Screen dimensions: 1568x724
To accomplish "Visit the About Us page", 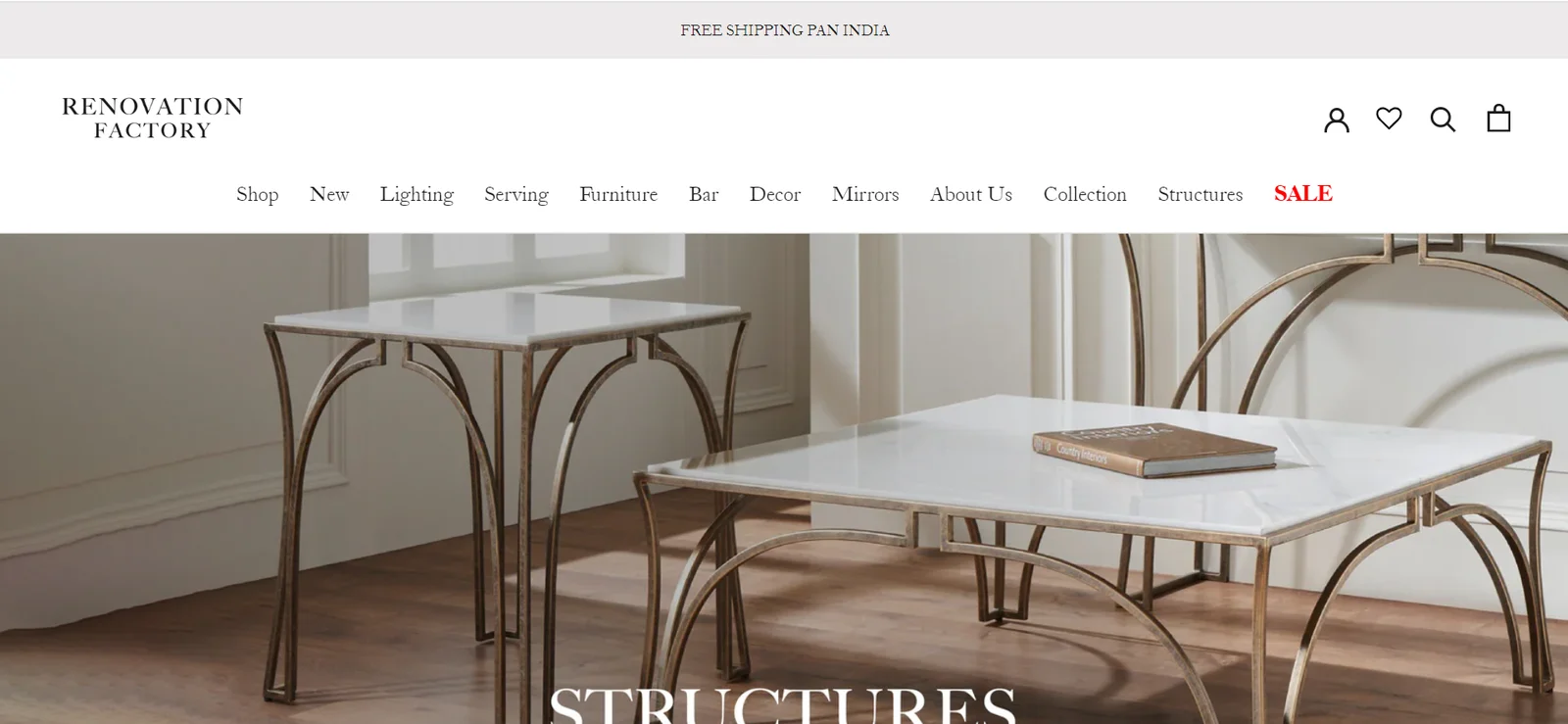I will coord(971,194).
